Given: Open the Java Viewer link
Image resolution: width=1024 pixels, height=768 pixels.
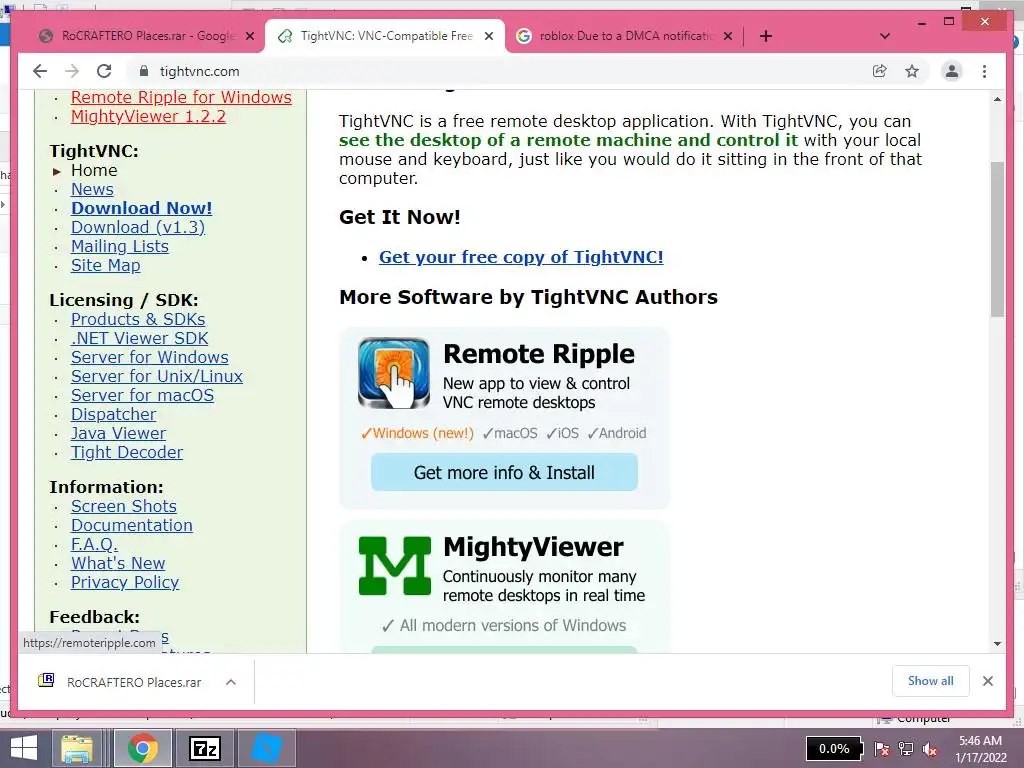Looking at the screenshot, I should pos(118,433).
